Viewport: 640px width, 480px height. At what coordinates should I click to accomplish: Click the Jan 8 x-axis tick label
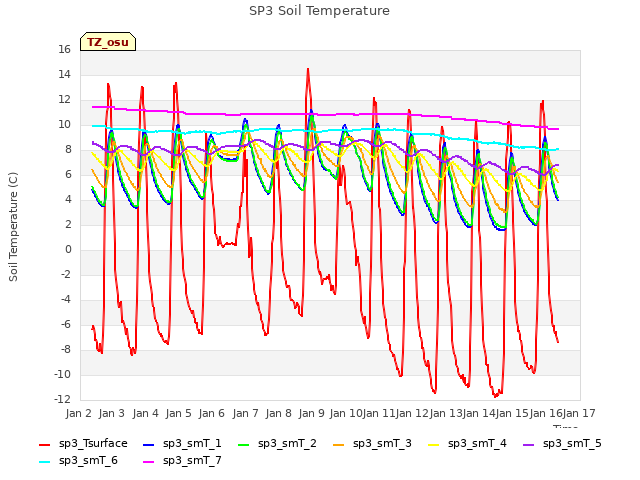click(278, 413)
